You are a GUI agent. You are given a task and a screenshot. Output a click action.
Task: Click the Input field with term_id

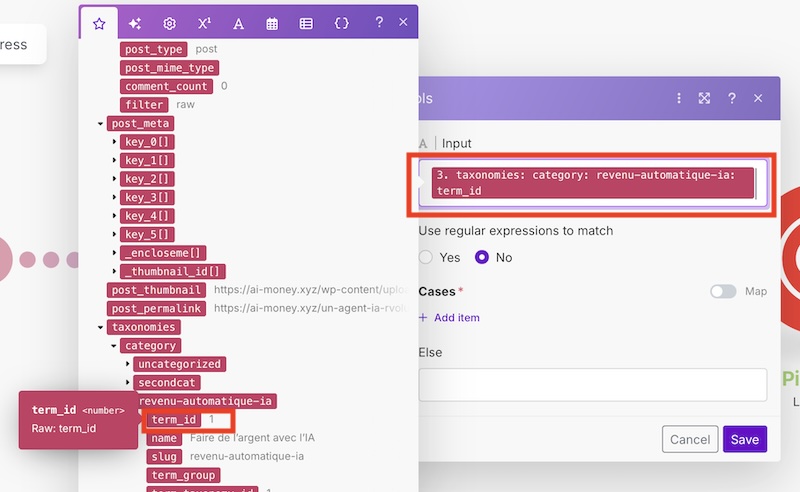click(x=593, y=183)
